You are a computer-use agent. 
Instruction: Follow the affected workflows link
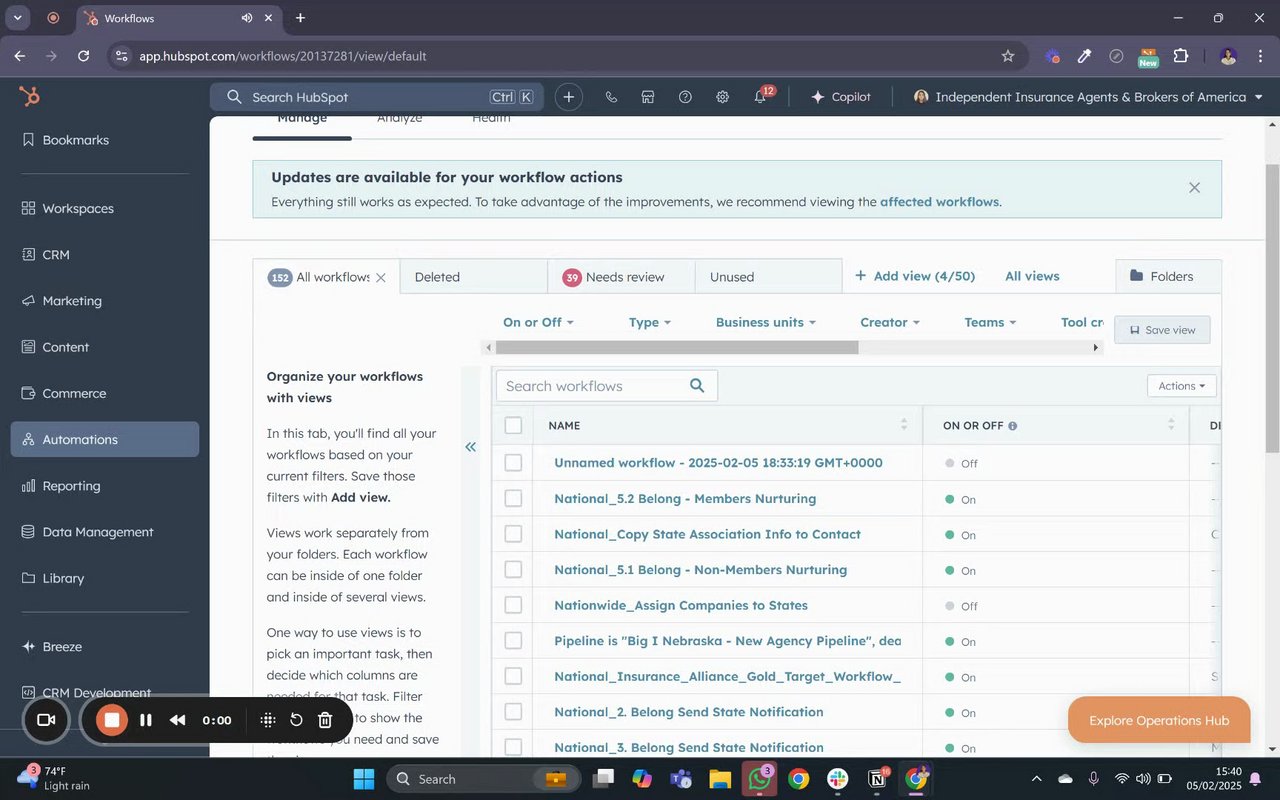(x=939, y=202)
